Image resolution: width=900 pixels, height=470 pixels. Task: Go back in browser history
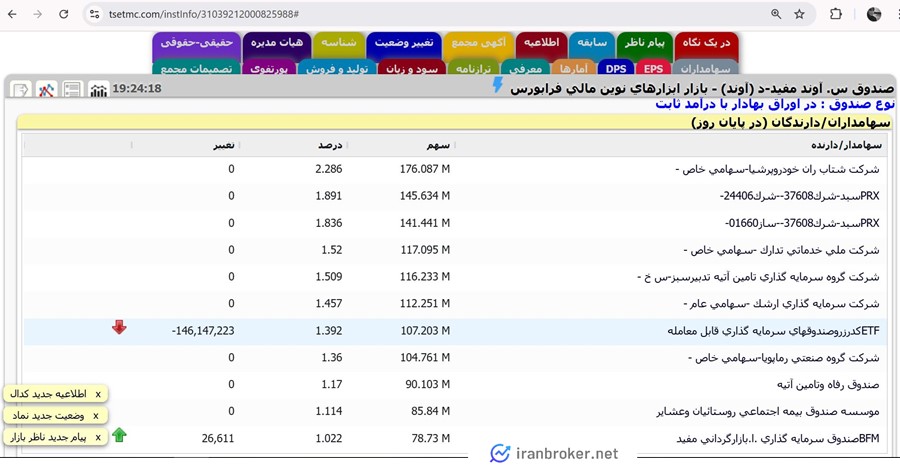pyautogui.click(x=13, y=14)
